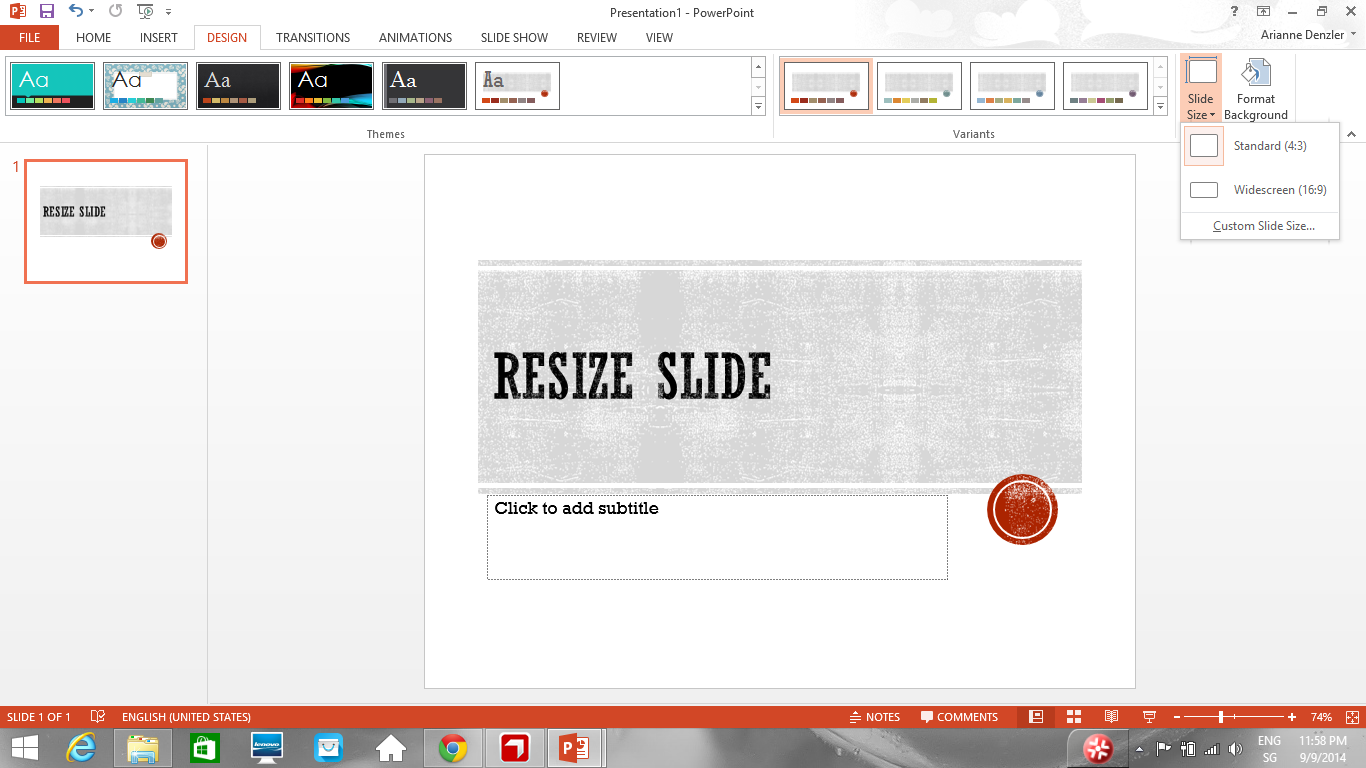Image resolution: width=1366 pixels, height=768 pixels.
Task: Toggle the Notes pane
Action: click(874, 717)
